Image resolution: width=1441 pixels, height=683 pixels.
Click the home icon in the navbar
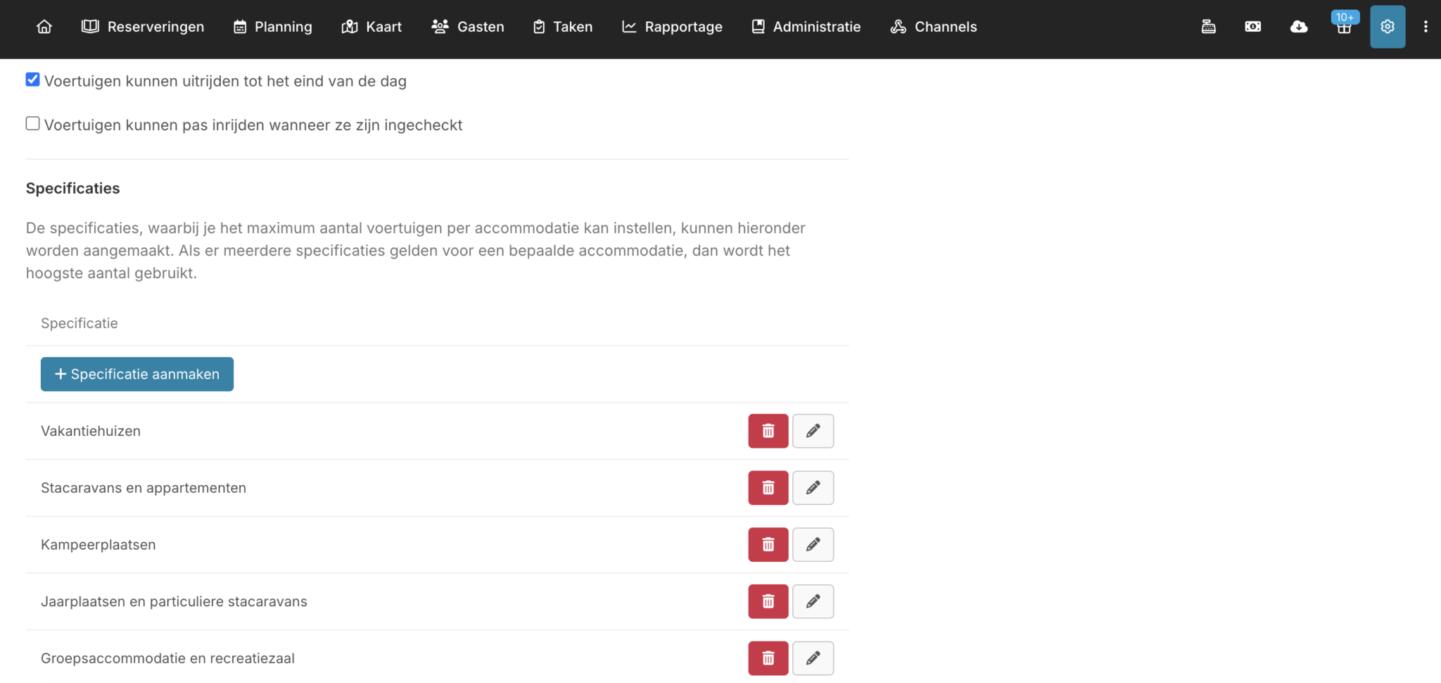coord(44,27)
